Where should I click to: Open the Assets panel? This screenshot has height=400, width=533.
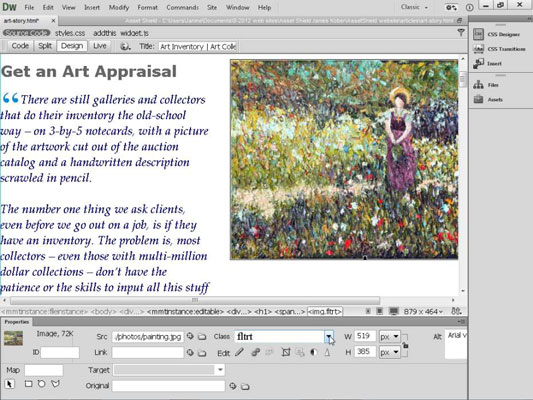click(x=488, y=100)
